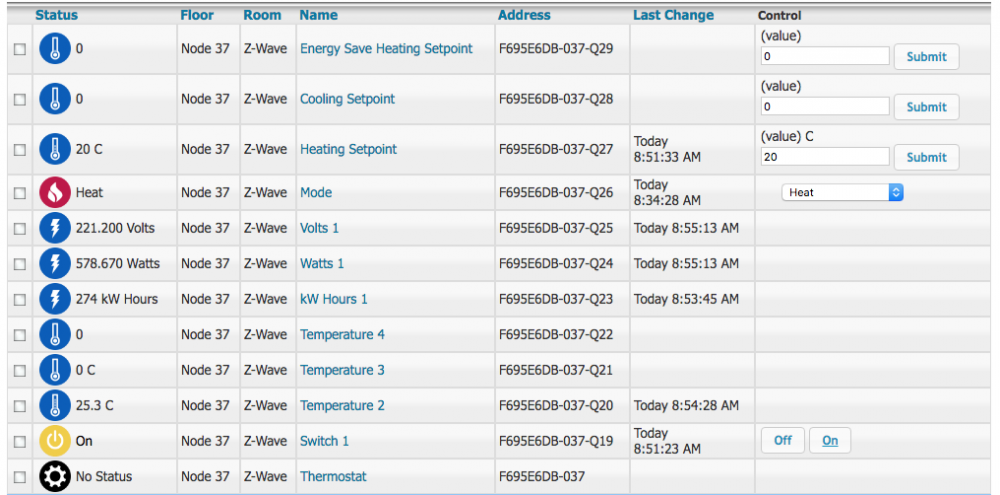Click the thermometer icon for Temperature 2
The image size is (1000, 495).
click(55, 405)
